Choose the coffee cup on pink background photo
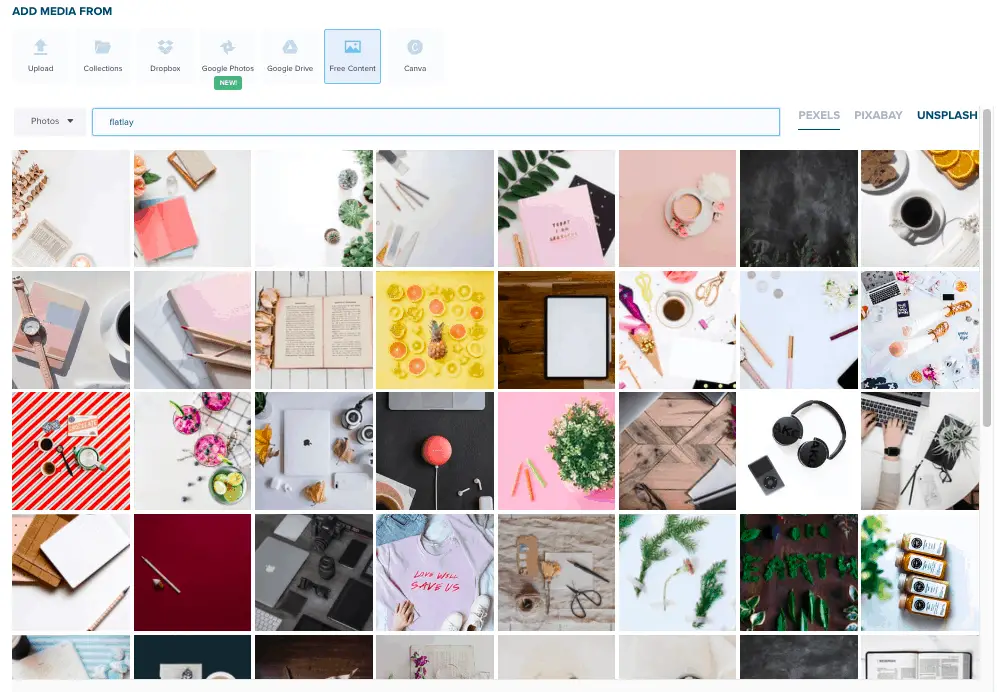The width and height of the screenshot is (997, 692). point(677,209)
